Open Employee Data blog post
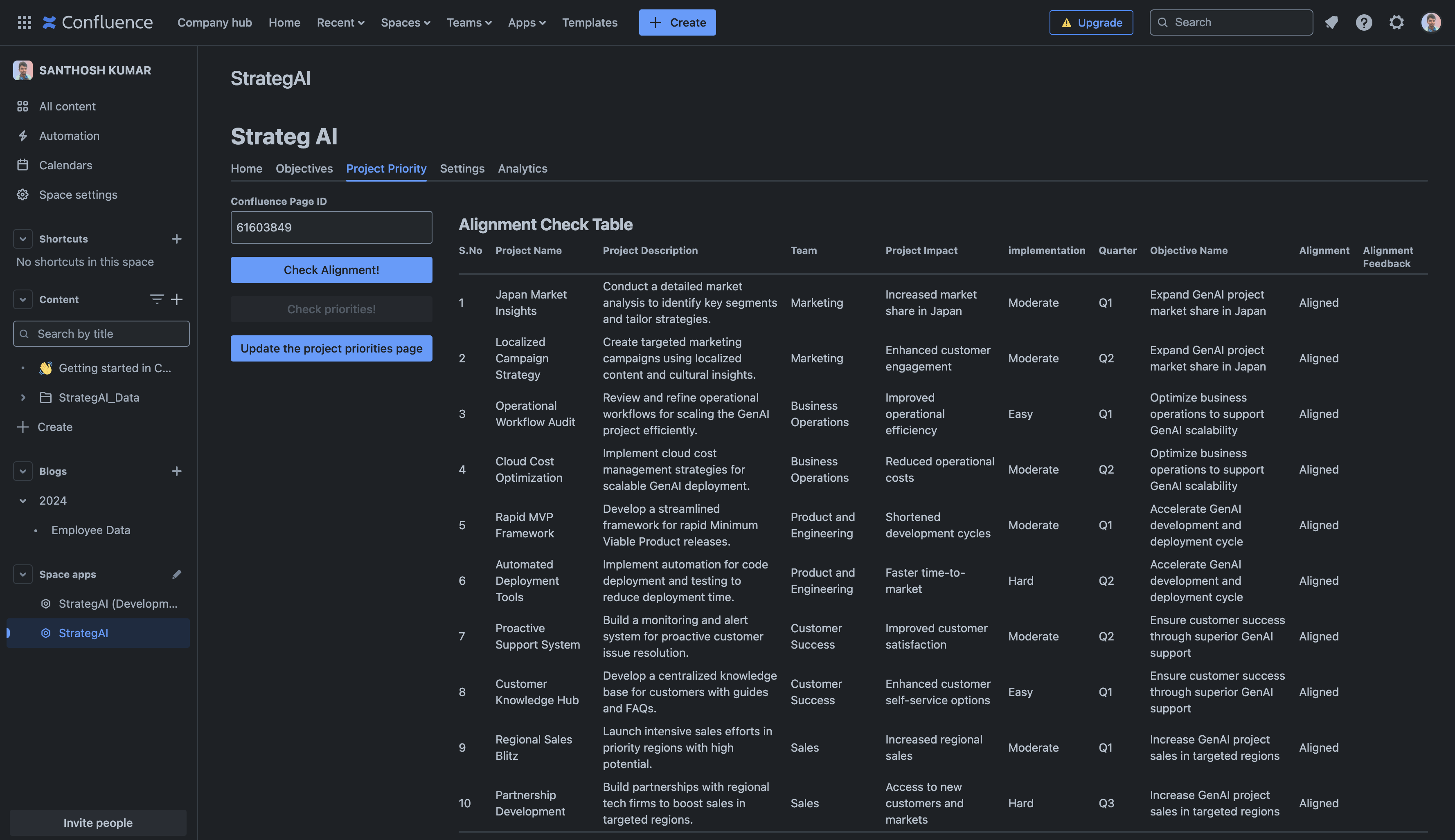1455x840 pixels. tap(90, 530)
